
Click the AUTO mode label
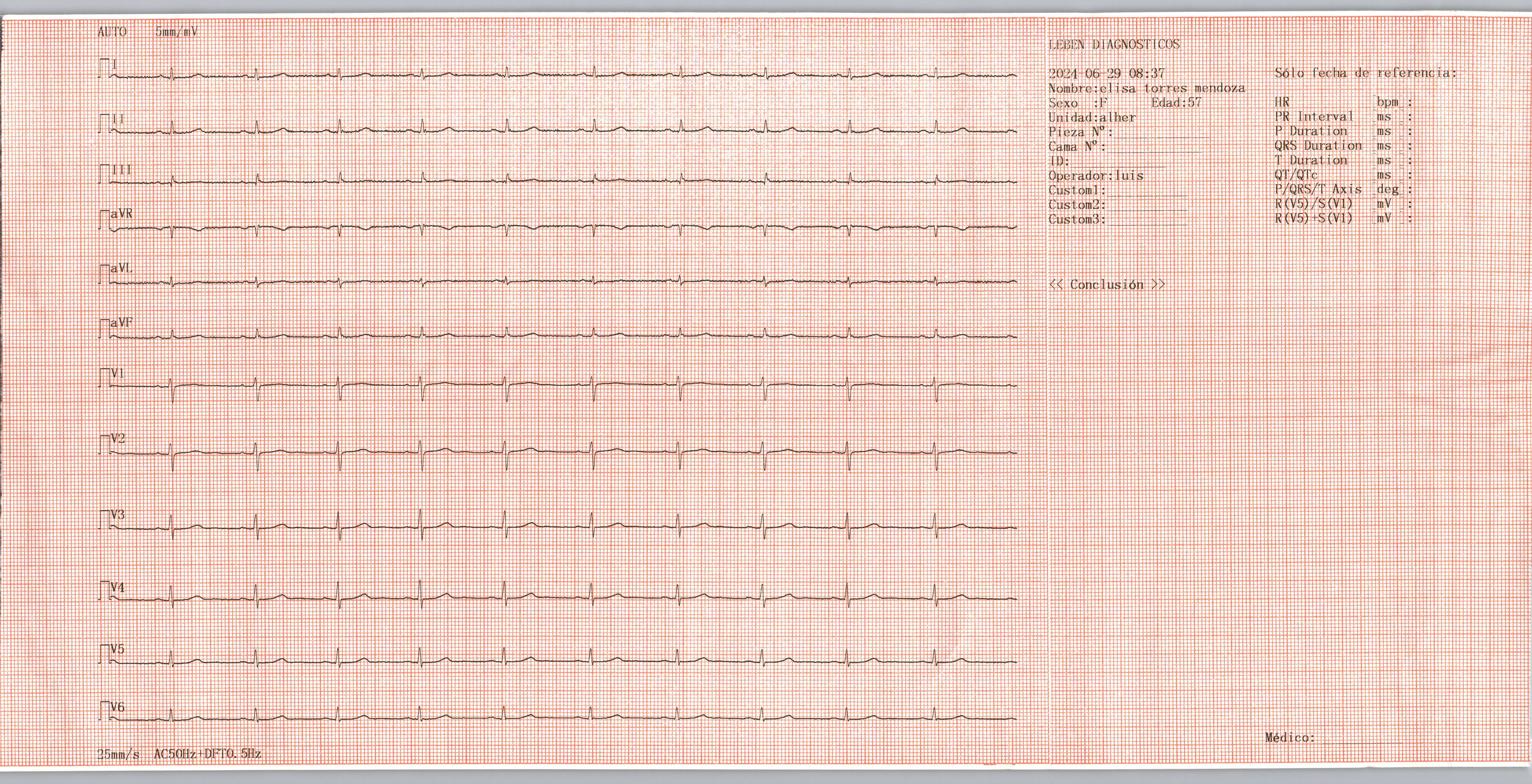tap(112, 31)
